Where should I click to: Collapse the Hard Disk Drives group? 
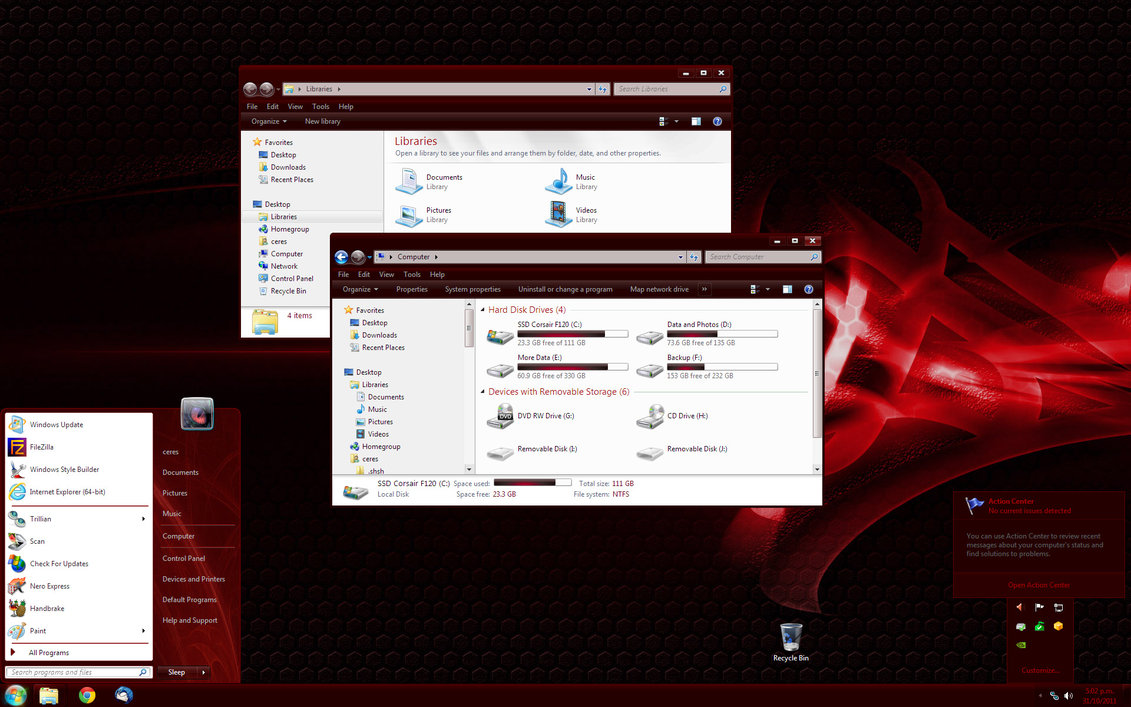click(483, 310)
